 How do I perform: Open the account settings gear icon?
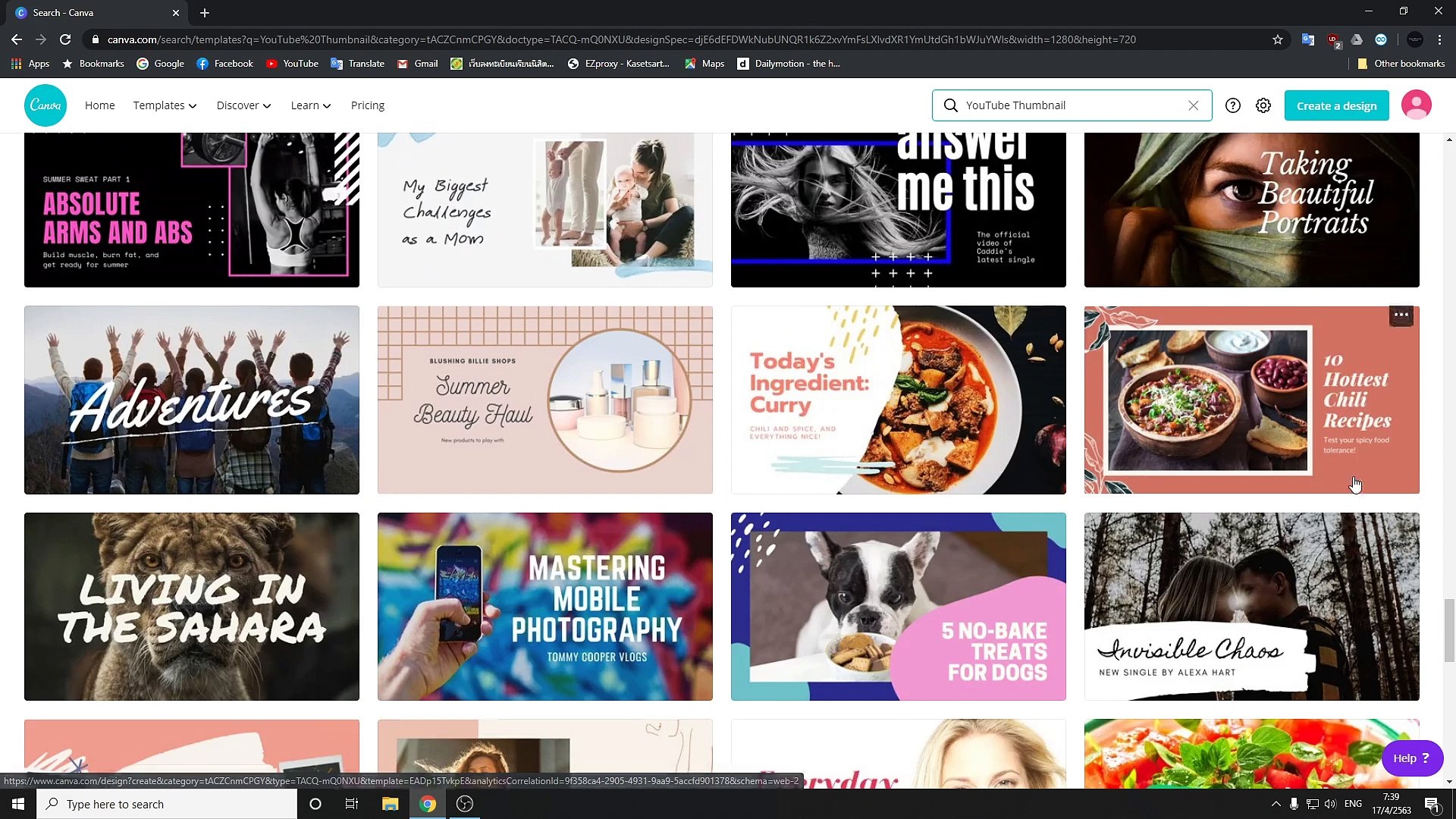(1263, 105)
